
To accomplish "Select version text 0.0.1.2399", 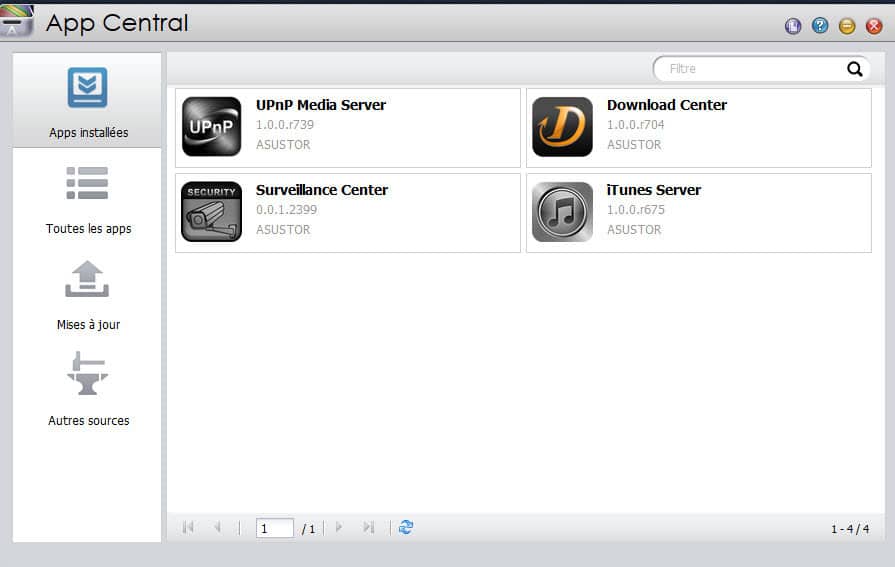I will pyautogui.click(x=287, y=210).
